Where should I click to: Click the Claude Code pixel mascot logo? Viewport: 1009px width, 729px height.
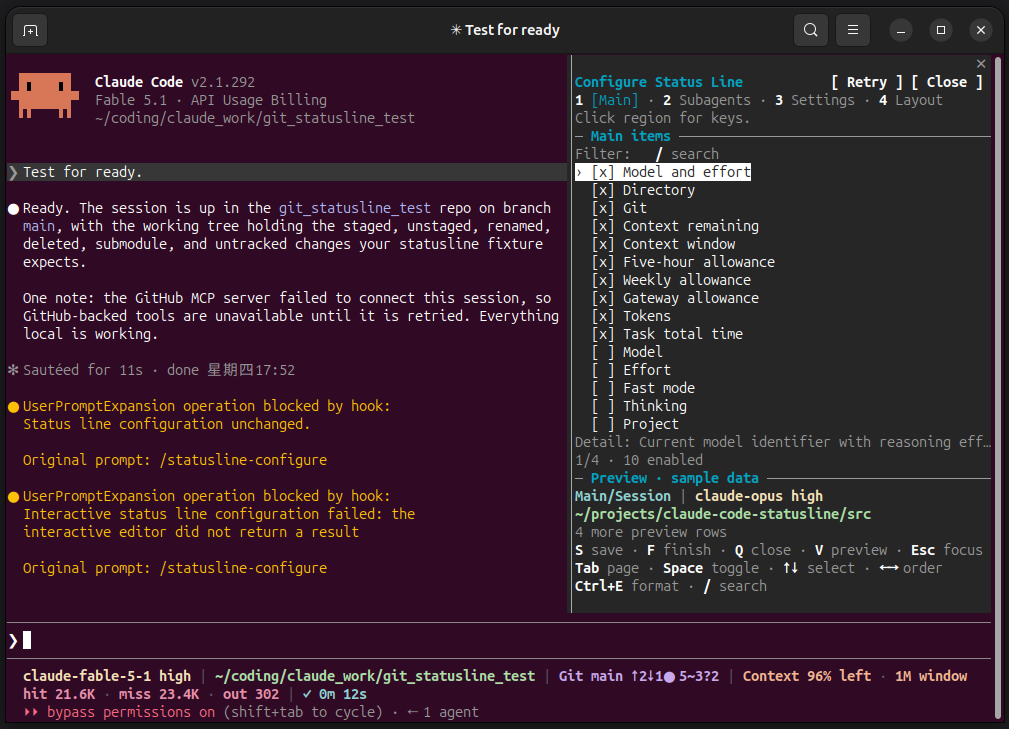click(x=44, y=95)
